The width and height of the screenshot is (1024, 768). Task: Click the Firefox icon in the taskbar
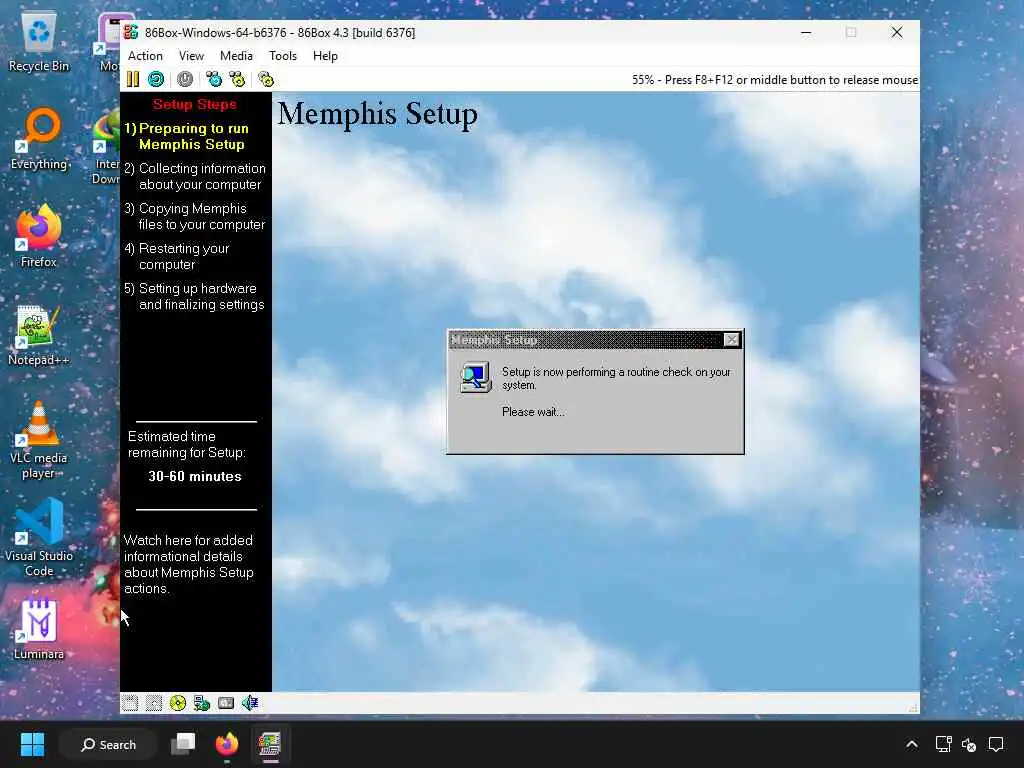point(227,744)
